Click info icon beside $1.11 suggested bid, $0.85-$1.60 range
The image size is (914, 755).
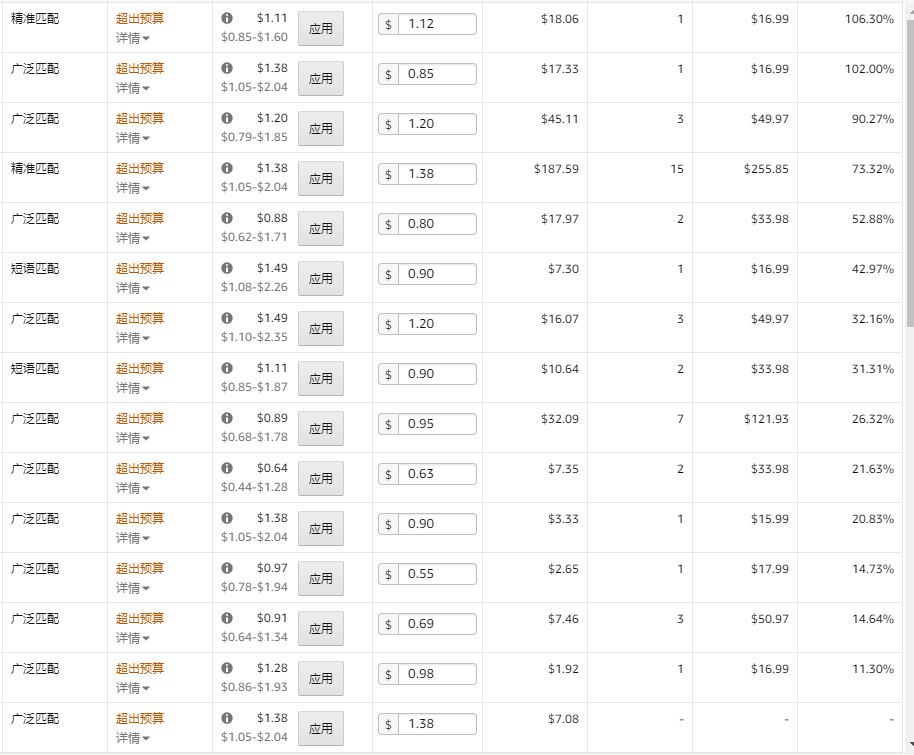tap(227, 18)
